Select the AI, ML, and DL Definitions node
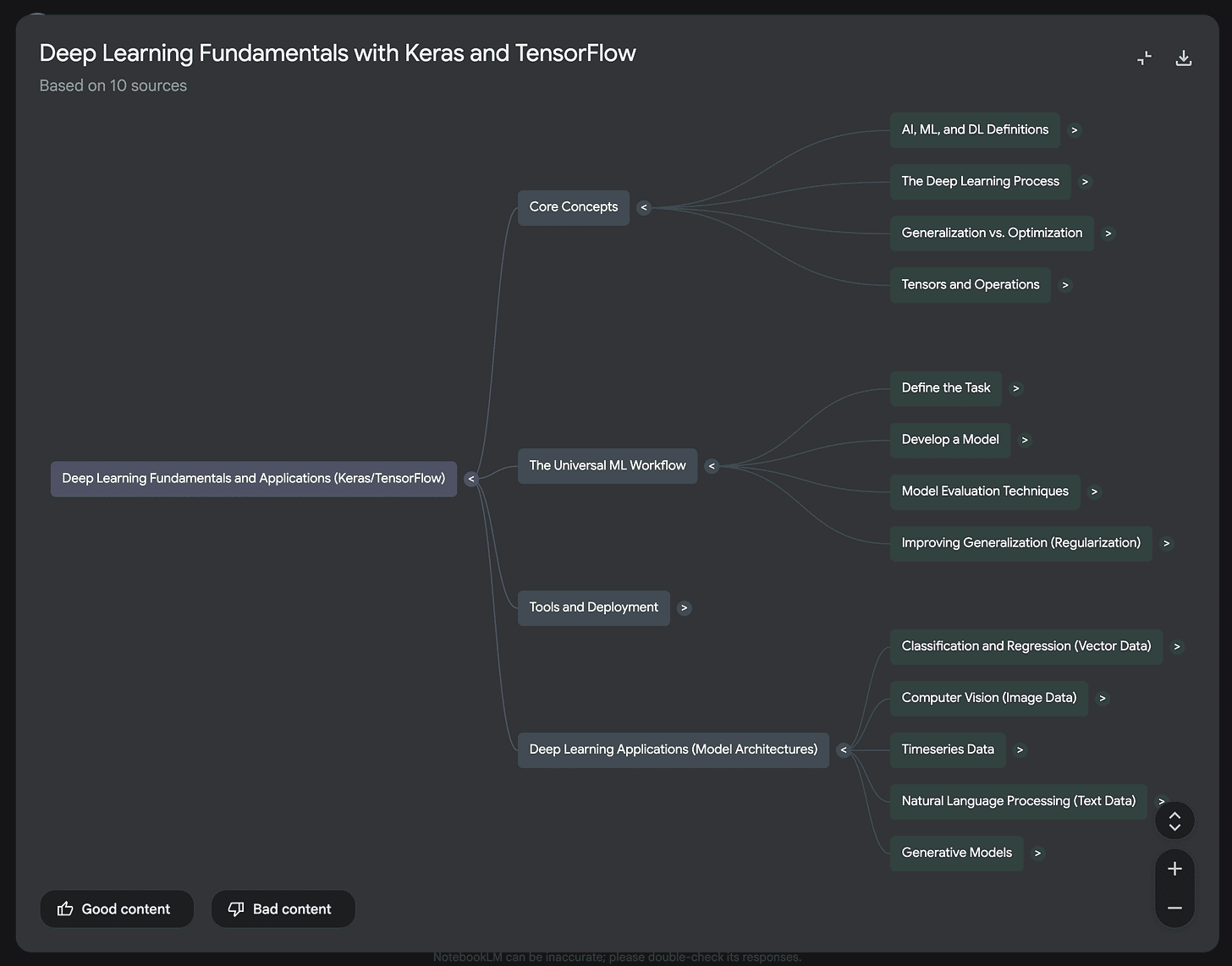Viewport: 1232px width, 966px height. click(x=975, y=130)
